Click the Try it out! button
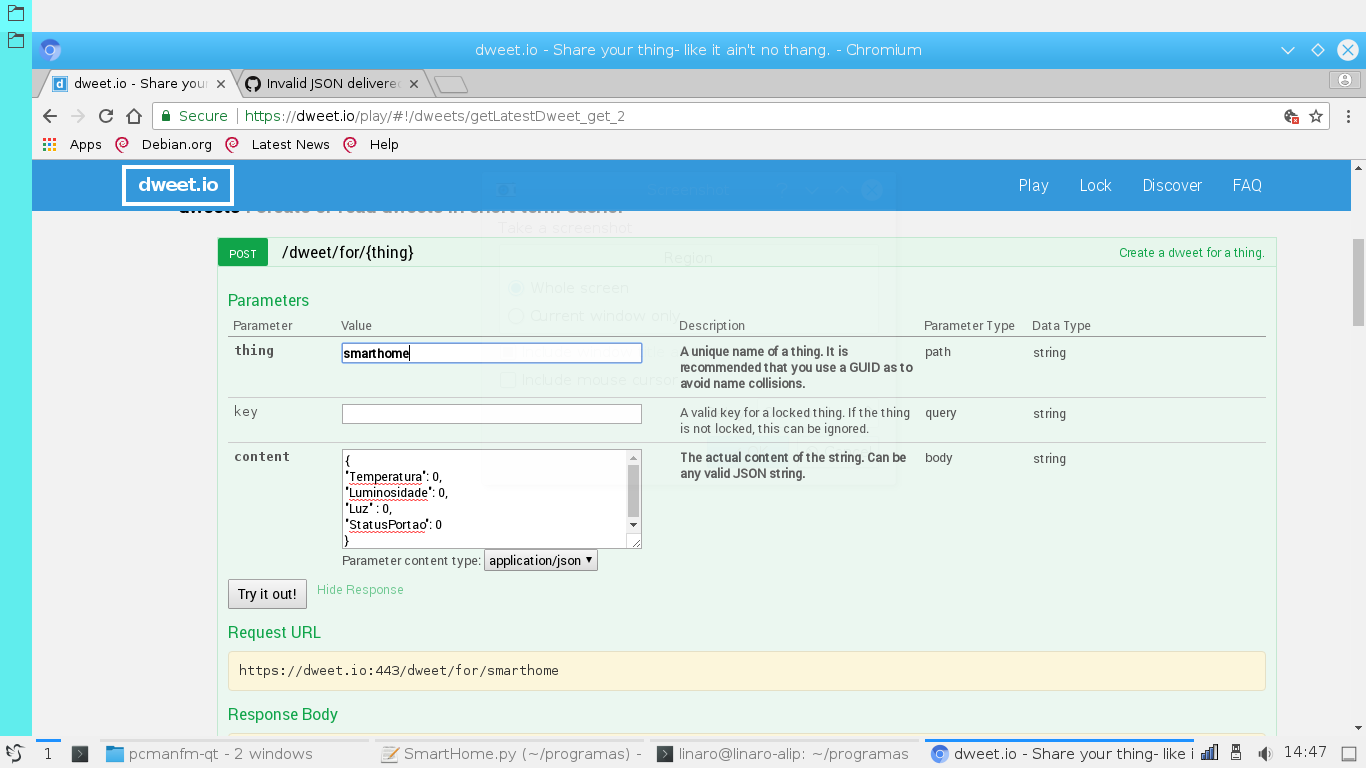1366x768 pixels. 267,594
